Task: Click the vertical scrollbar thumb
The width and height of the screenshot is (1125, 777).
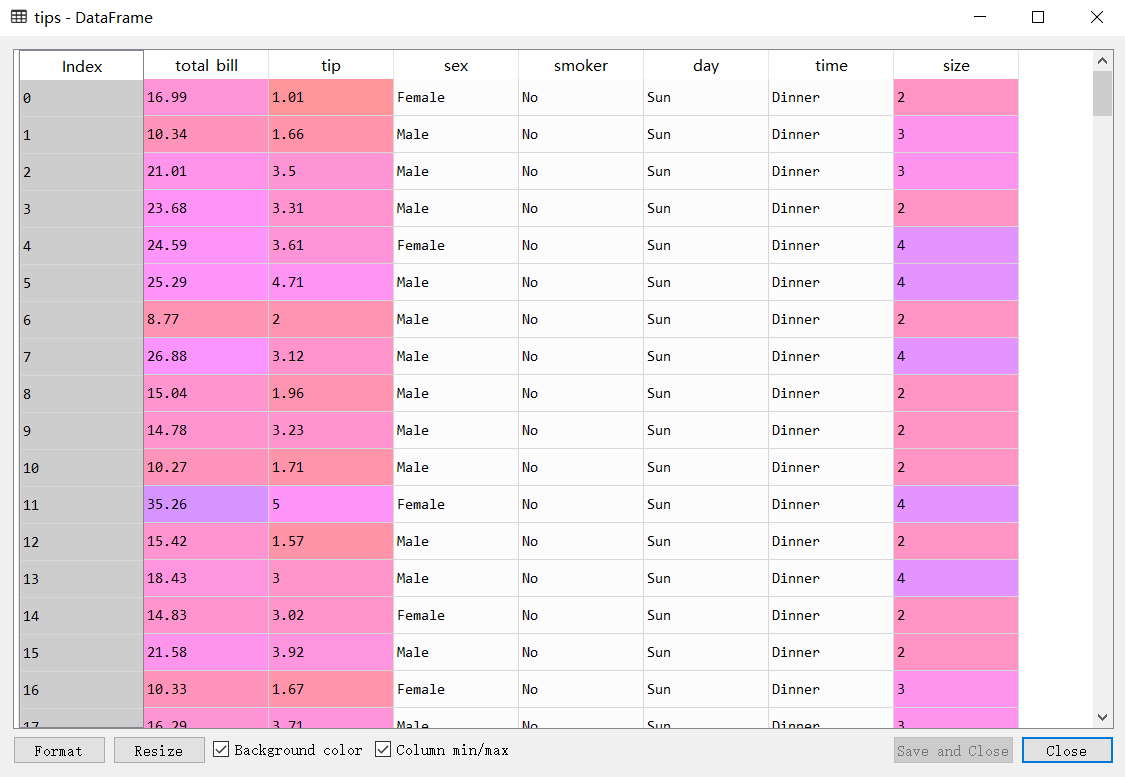Action: pos(1102,93)
